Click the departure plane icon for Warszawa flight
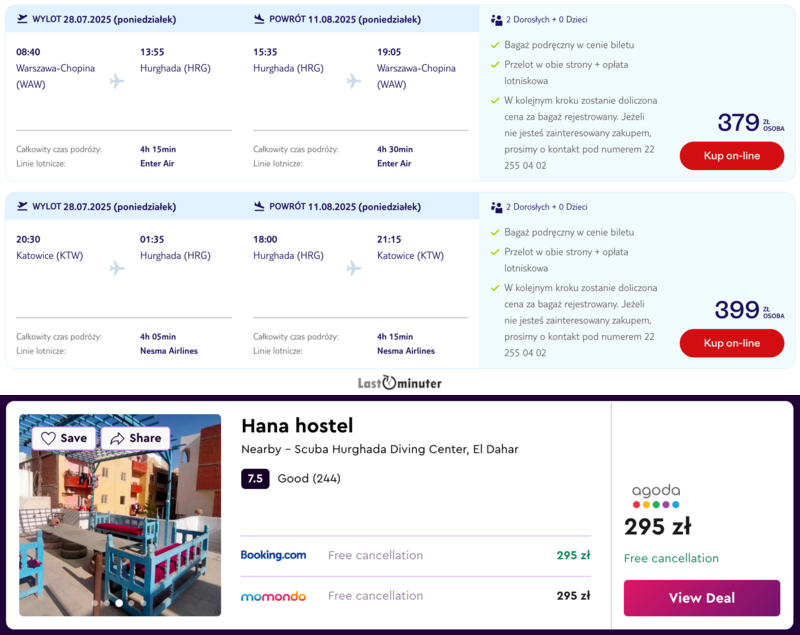The image size is (800, 635). [22, 19]
